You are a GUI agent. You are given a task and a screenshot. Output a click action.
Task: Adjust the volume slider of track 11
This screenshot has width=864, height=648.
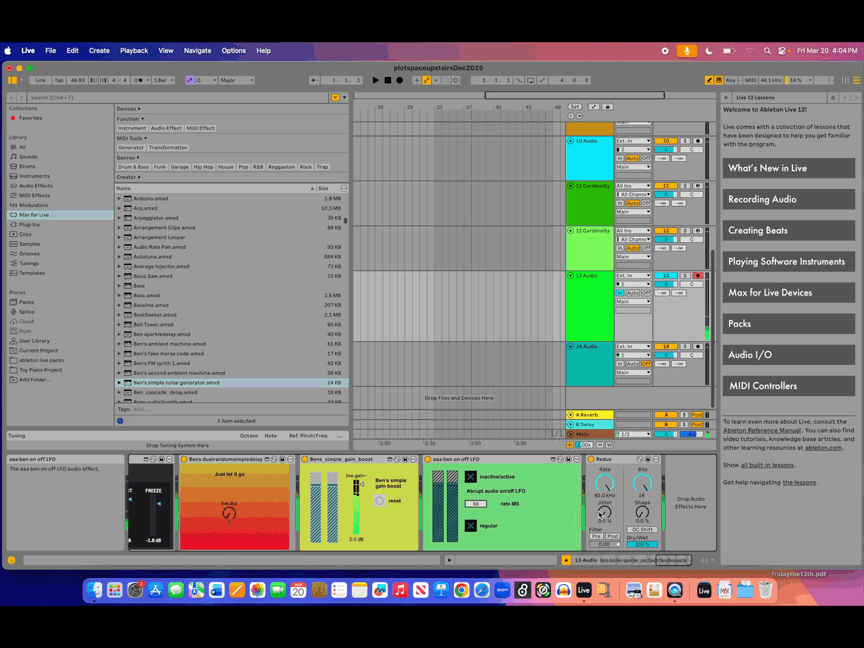[x=666, y=195]
